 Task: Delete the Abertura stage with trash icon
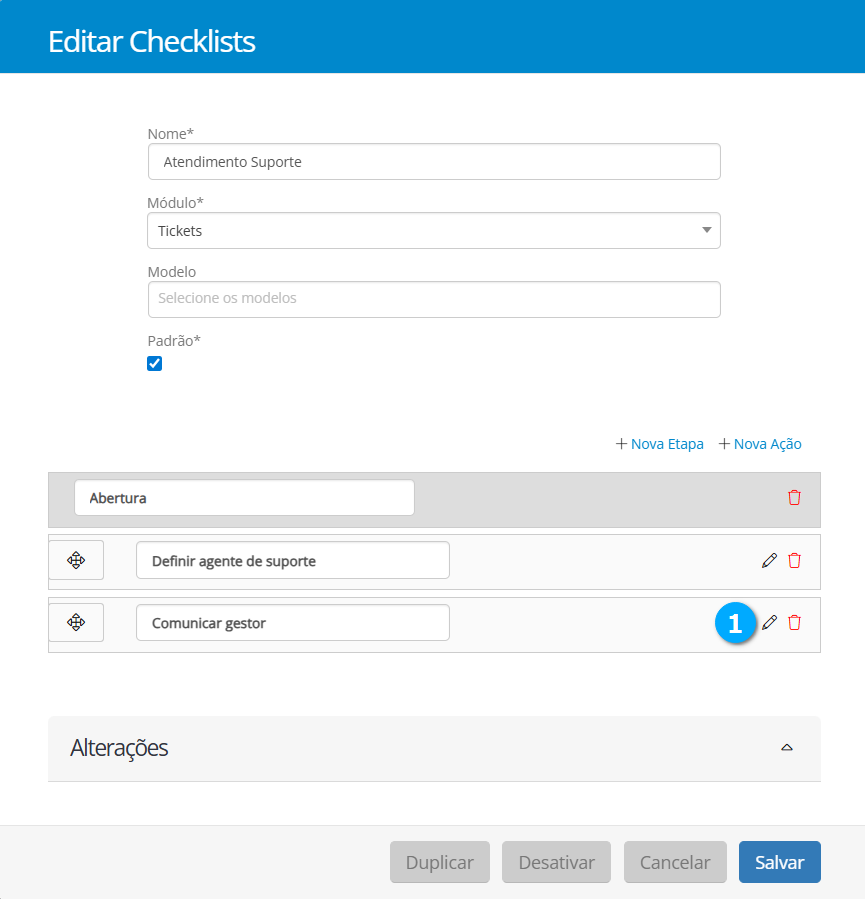pos(794,498)
